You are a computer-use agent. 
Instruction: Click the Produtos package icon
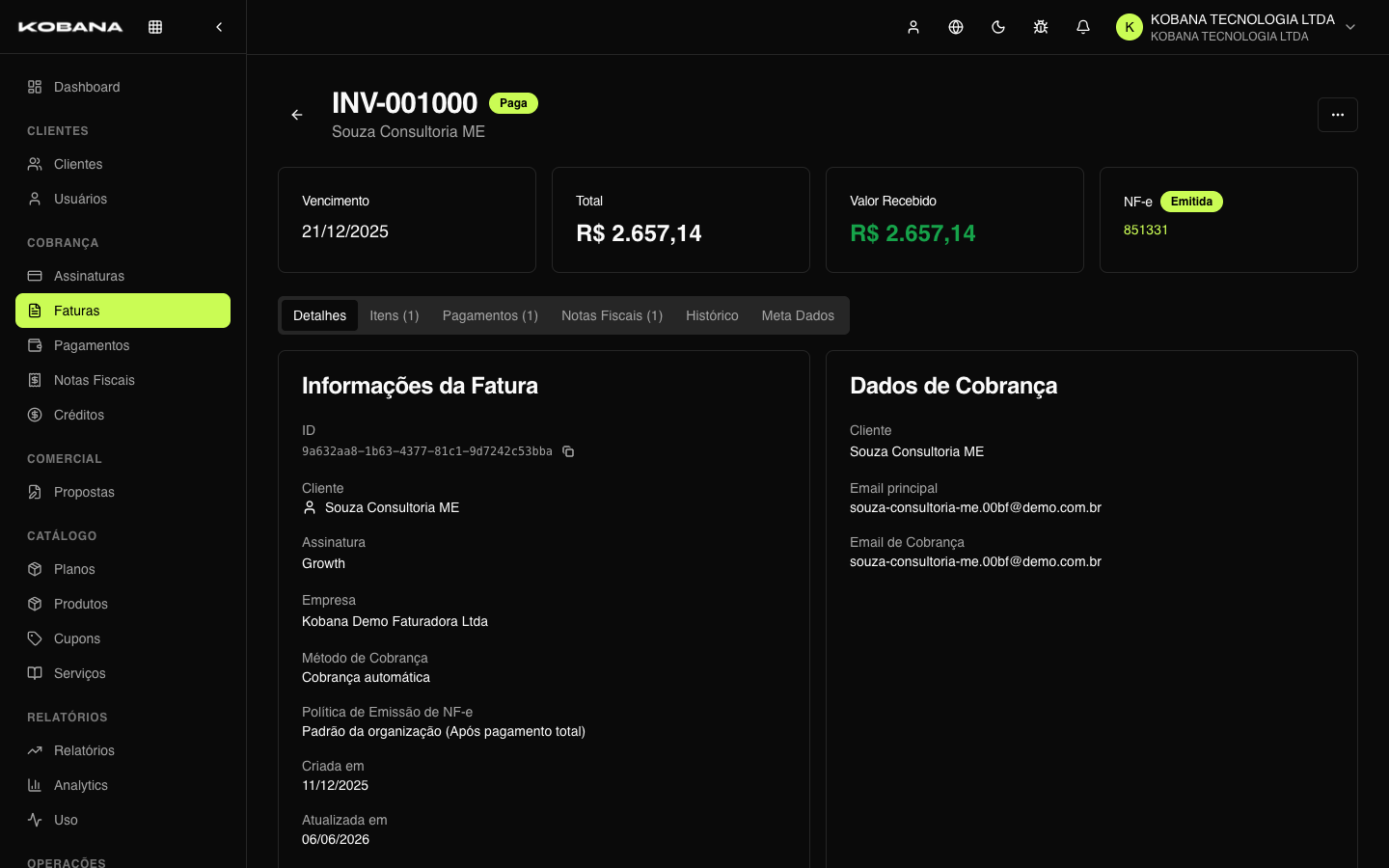pyautogui.click(x=35, y=604)
